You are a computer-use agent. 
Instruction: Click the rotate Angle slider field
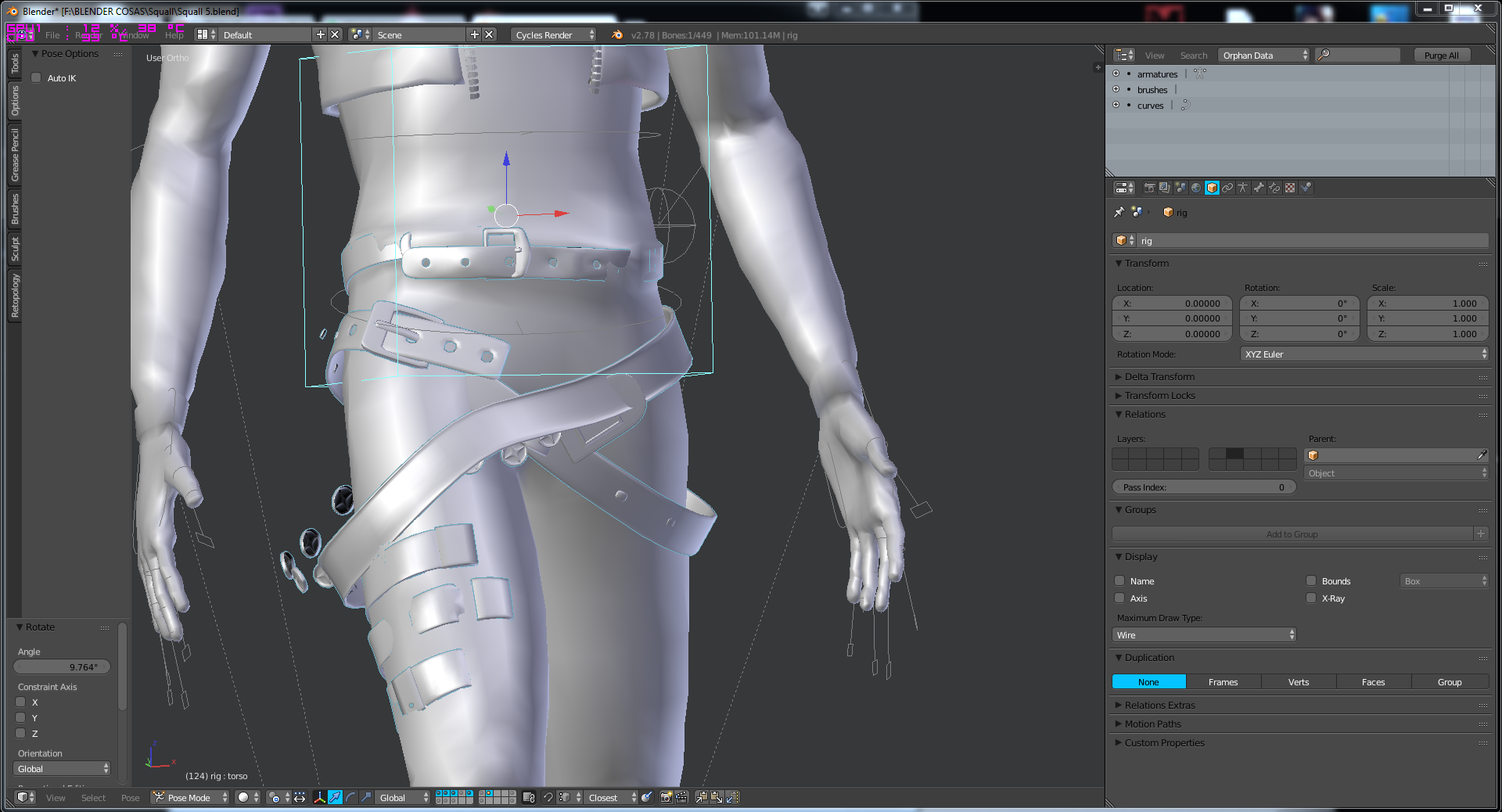[x=62, y=666]
